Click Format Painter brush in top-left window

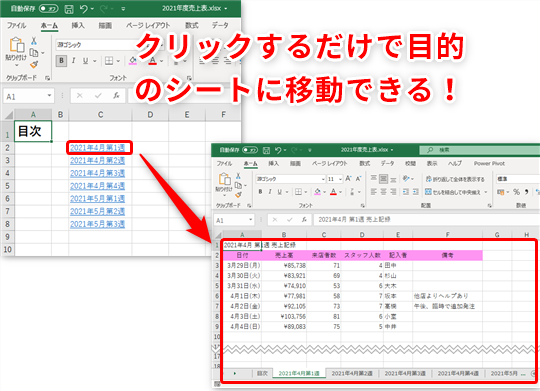click(34, 64)
